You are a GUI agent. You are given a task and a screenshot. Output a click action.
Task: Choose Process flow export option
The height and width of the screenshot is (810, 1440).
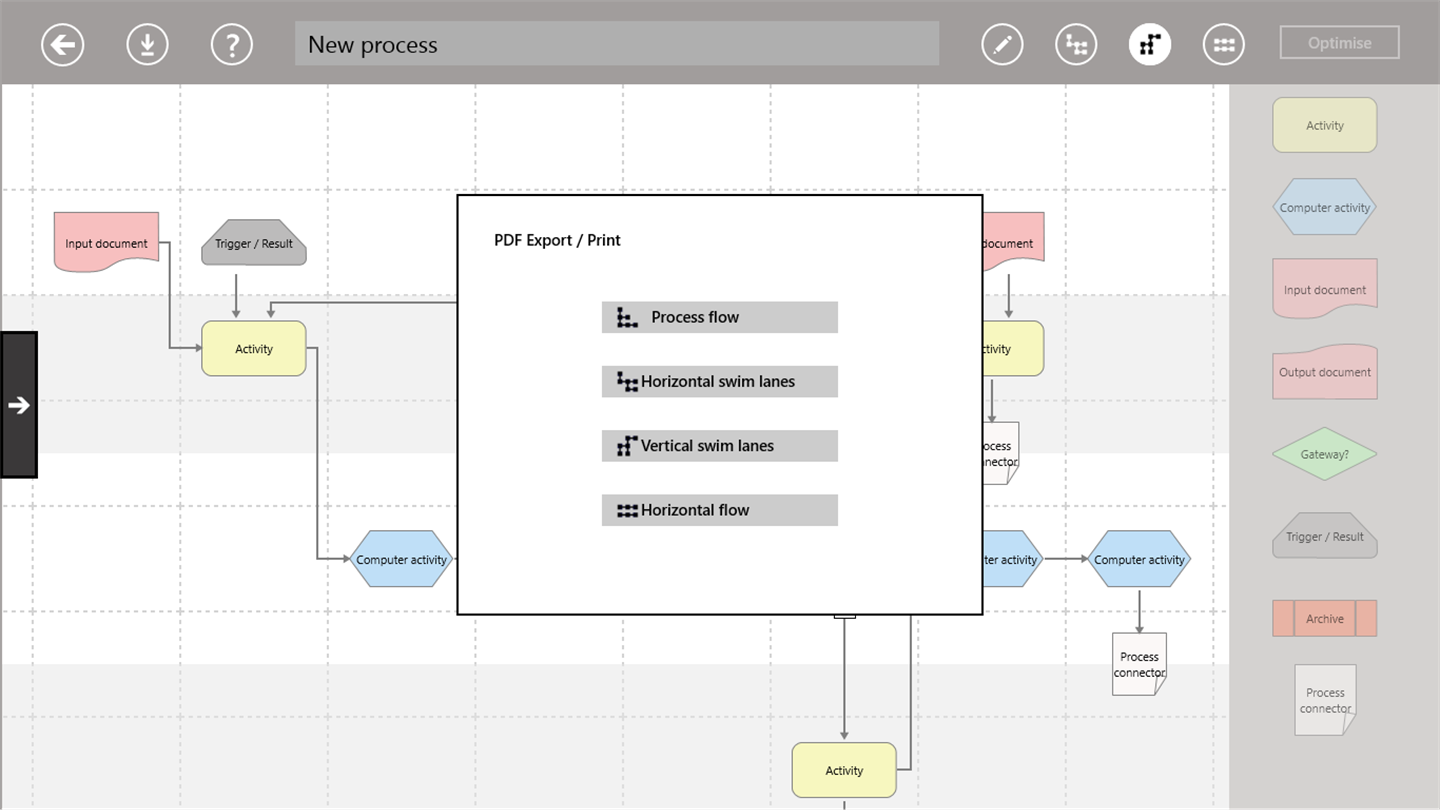pos(719,318)
